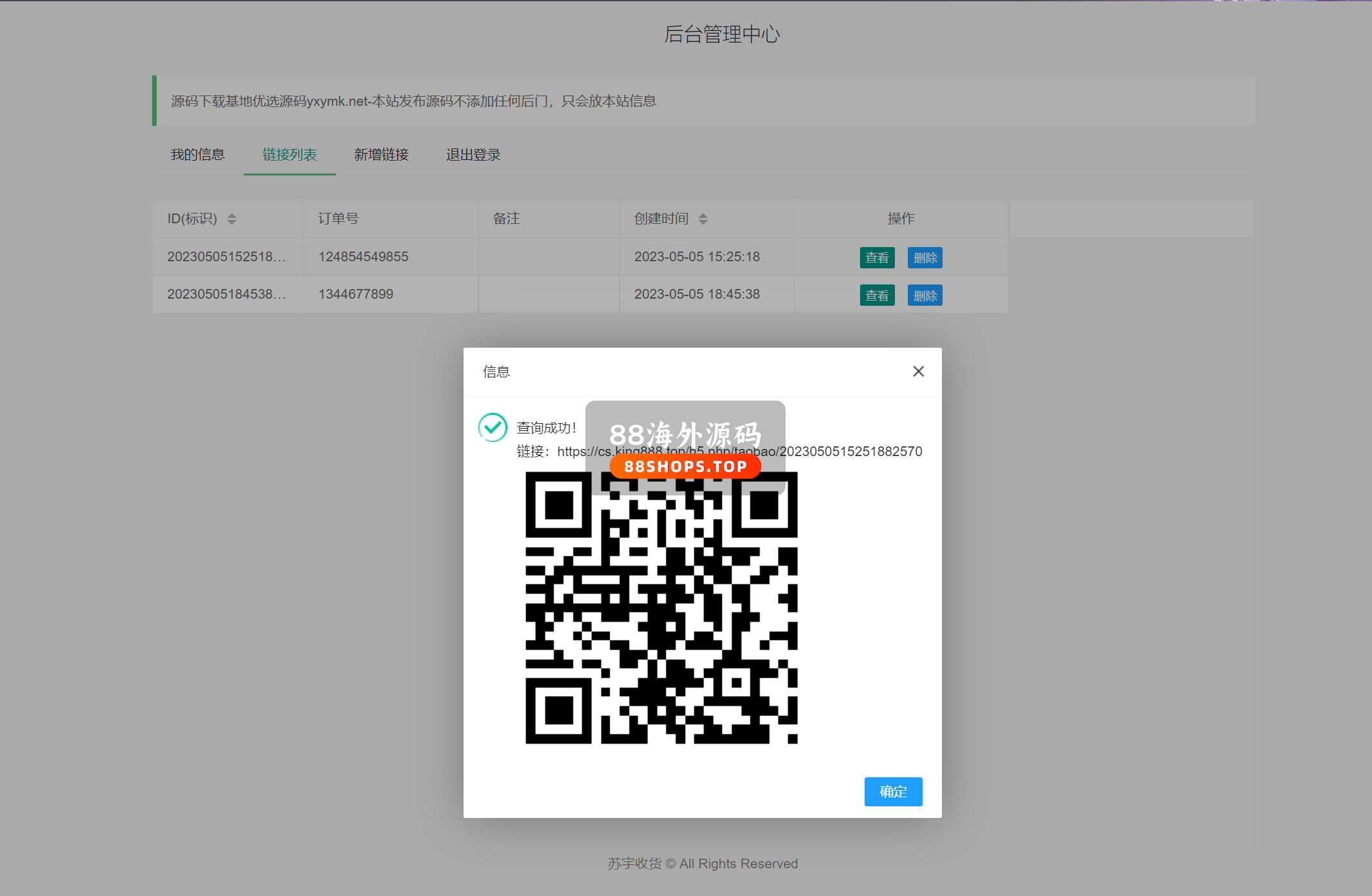Click 删除 for order 1344677899
Image resolution: width=1372 pixels, height=896 pixels.
(x=925, y=295)
